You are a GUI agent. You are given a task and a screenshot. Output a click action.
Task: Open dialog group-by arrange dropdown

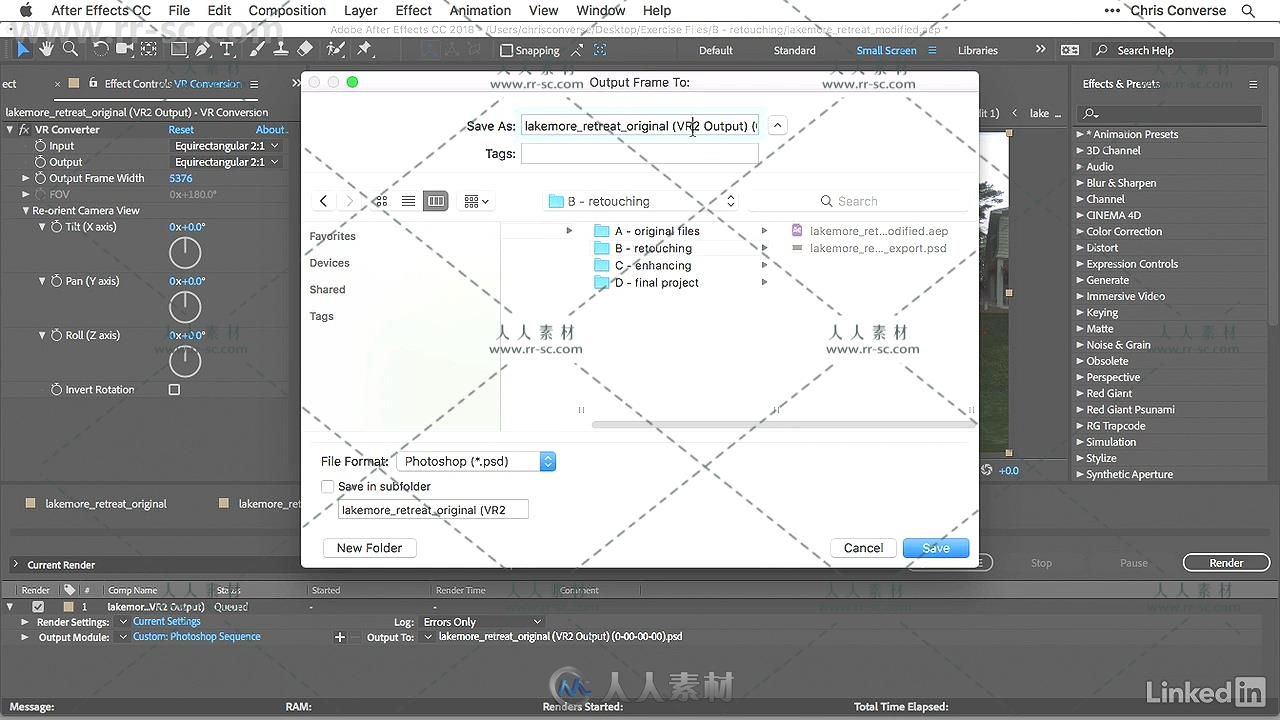point(477,201)
